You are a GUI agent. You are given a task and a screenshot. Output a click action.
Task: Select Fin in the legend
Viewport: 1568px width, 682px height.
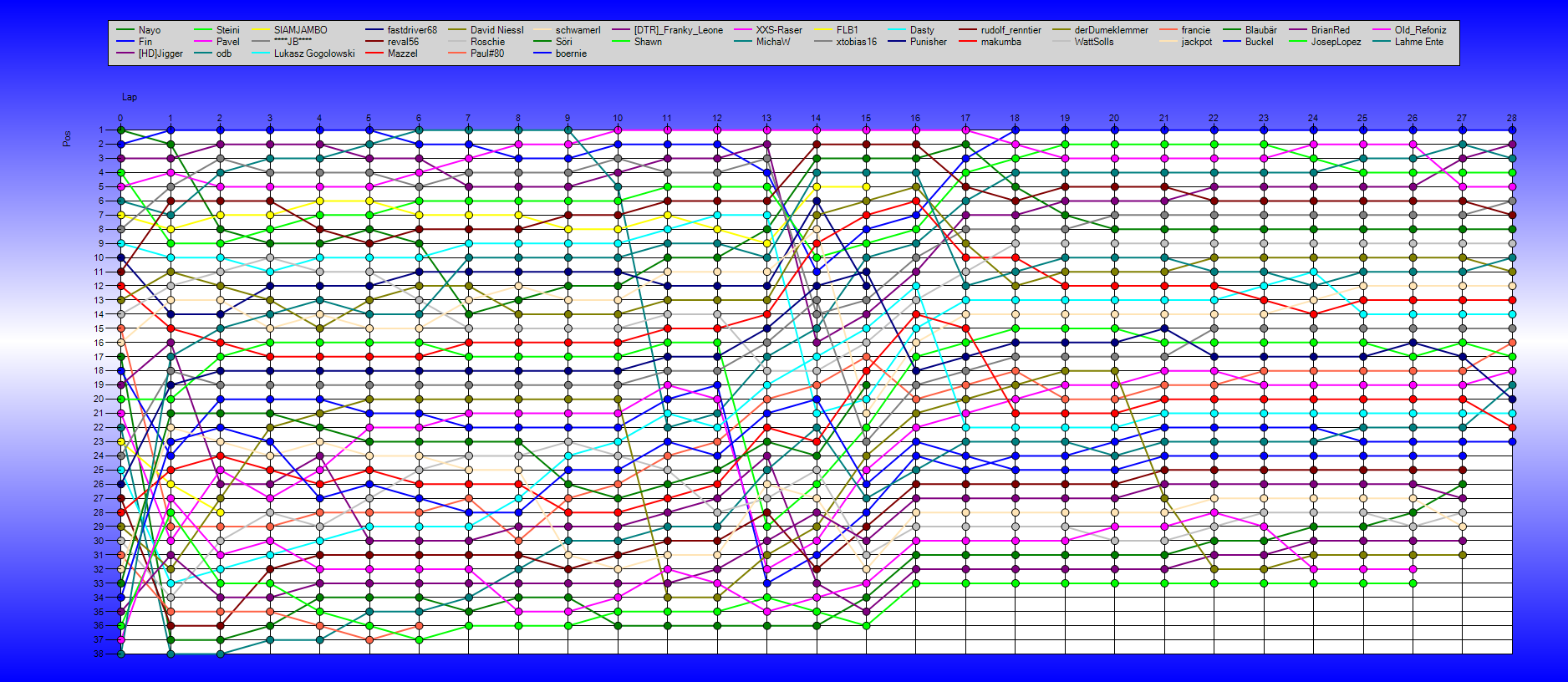[145, 42]
